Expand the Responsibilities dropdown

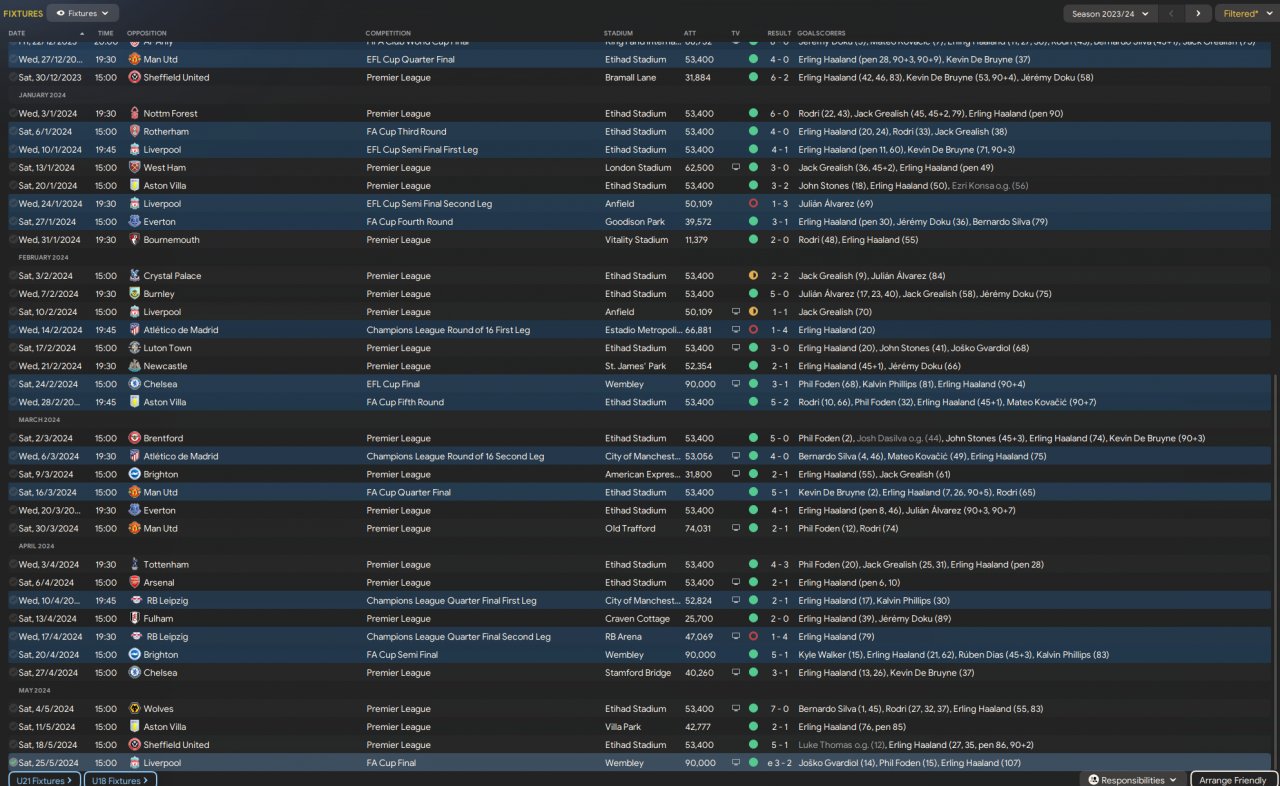pos(1133,780)
